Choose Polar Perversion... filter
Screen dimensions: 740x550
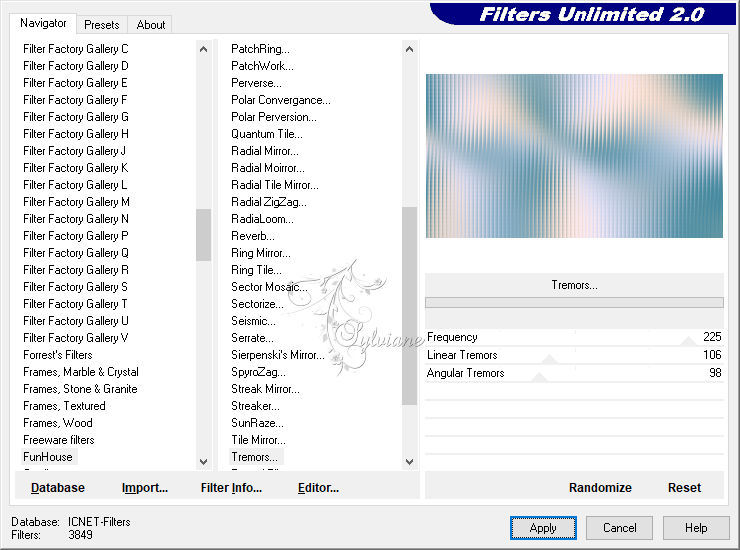(x=274, y=117)
